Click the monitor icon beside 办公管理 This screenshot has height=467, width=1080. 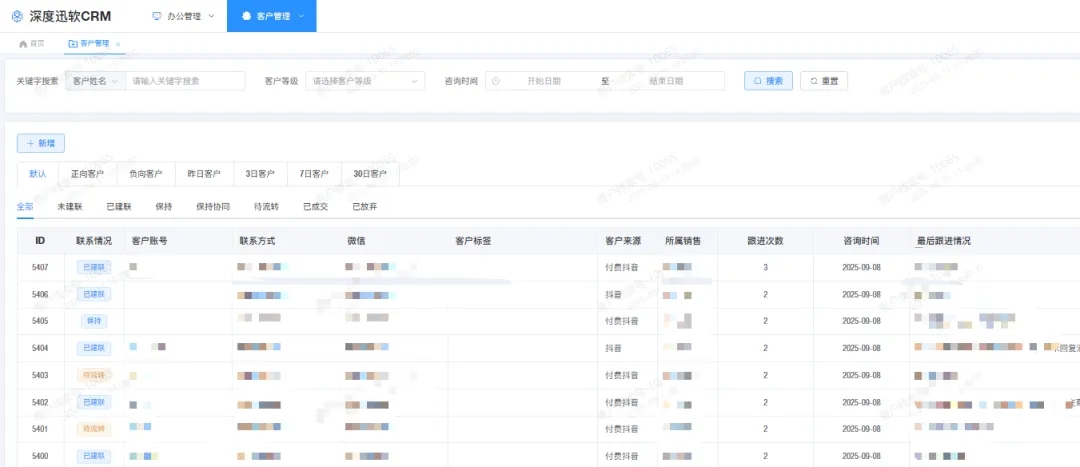[x=157, y=16]
